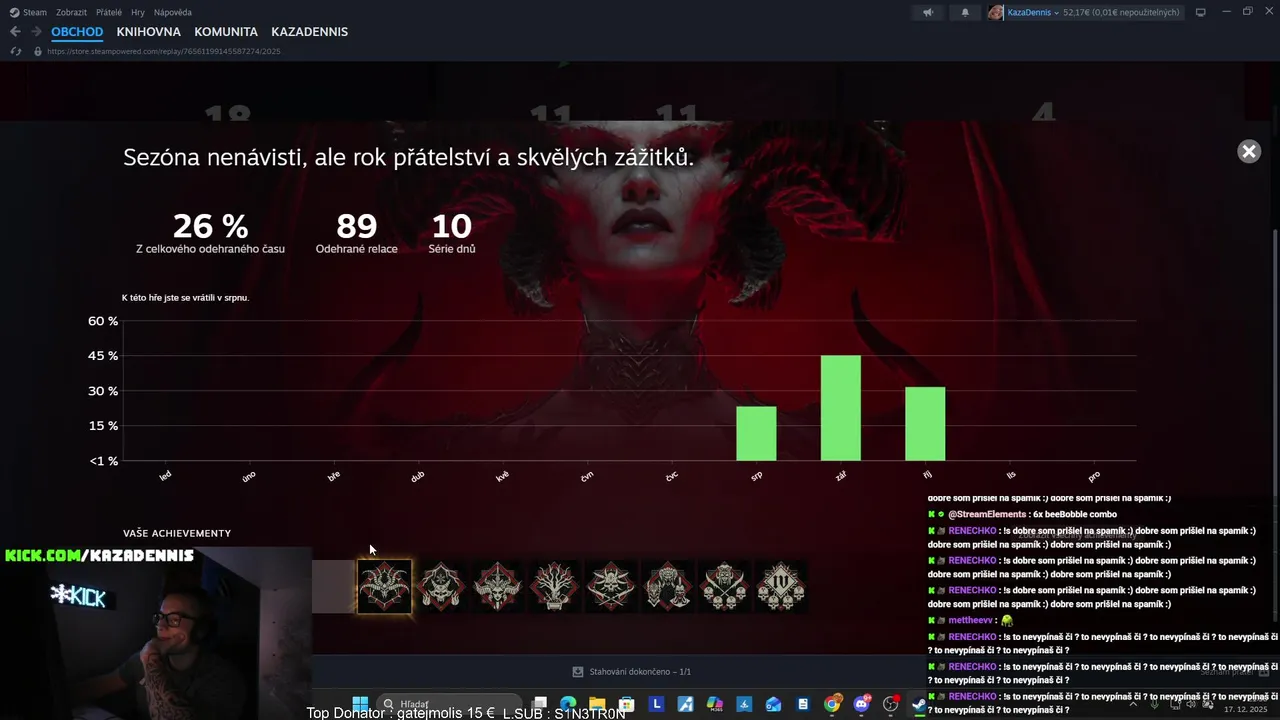Open the Zobrazit menu
This screenshot has width=1280, height=720.
[x=71, y=12]
